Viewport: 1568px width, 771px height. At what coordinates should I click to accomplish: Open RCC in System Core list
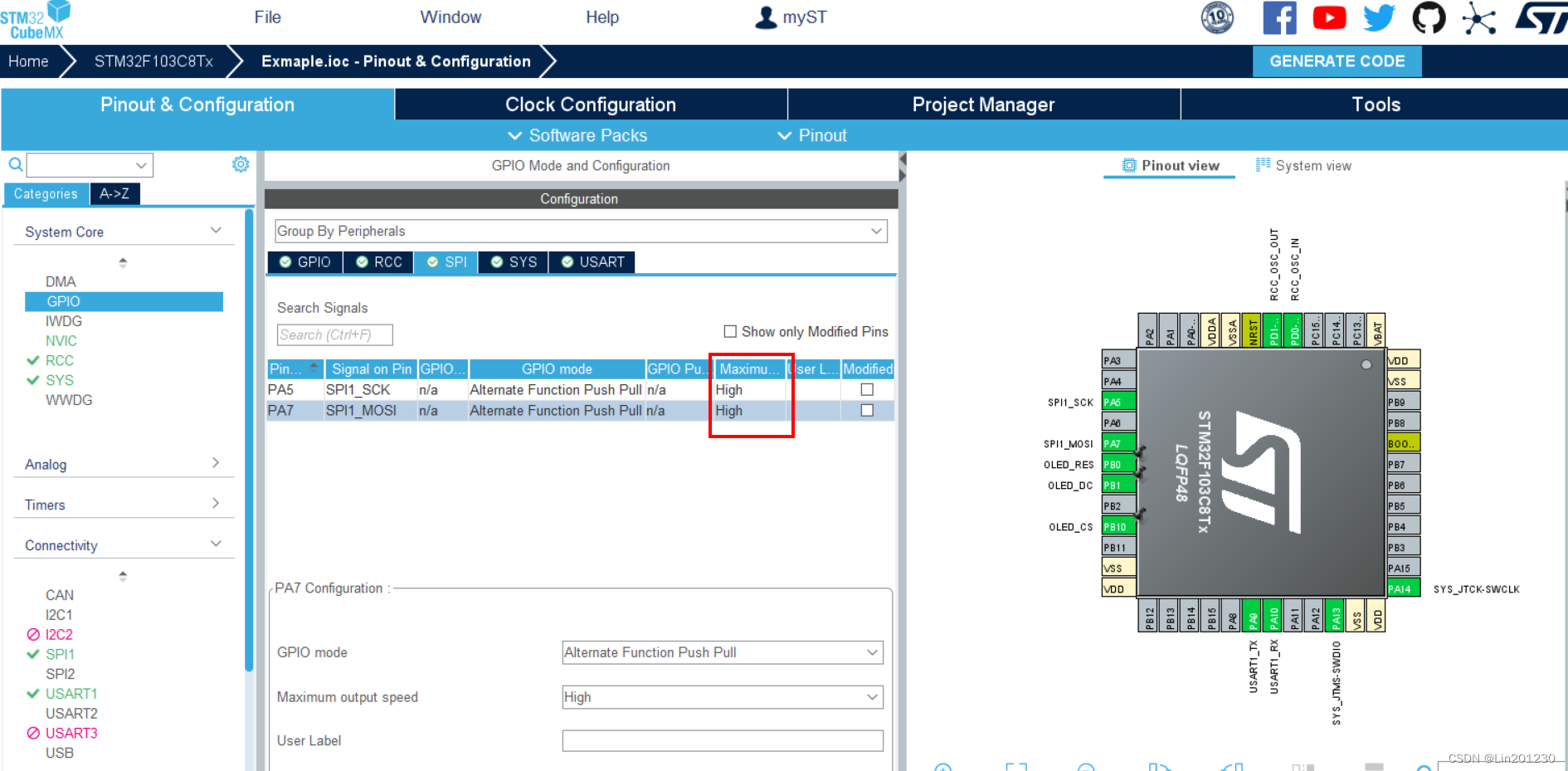pos(59,361)
